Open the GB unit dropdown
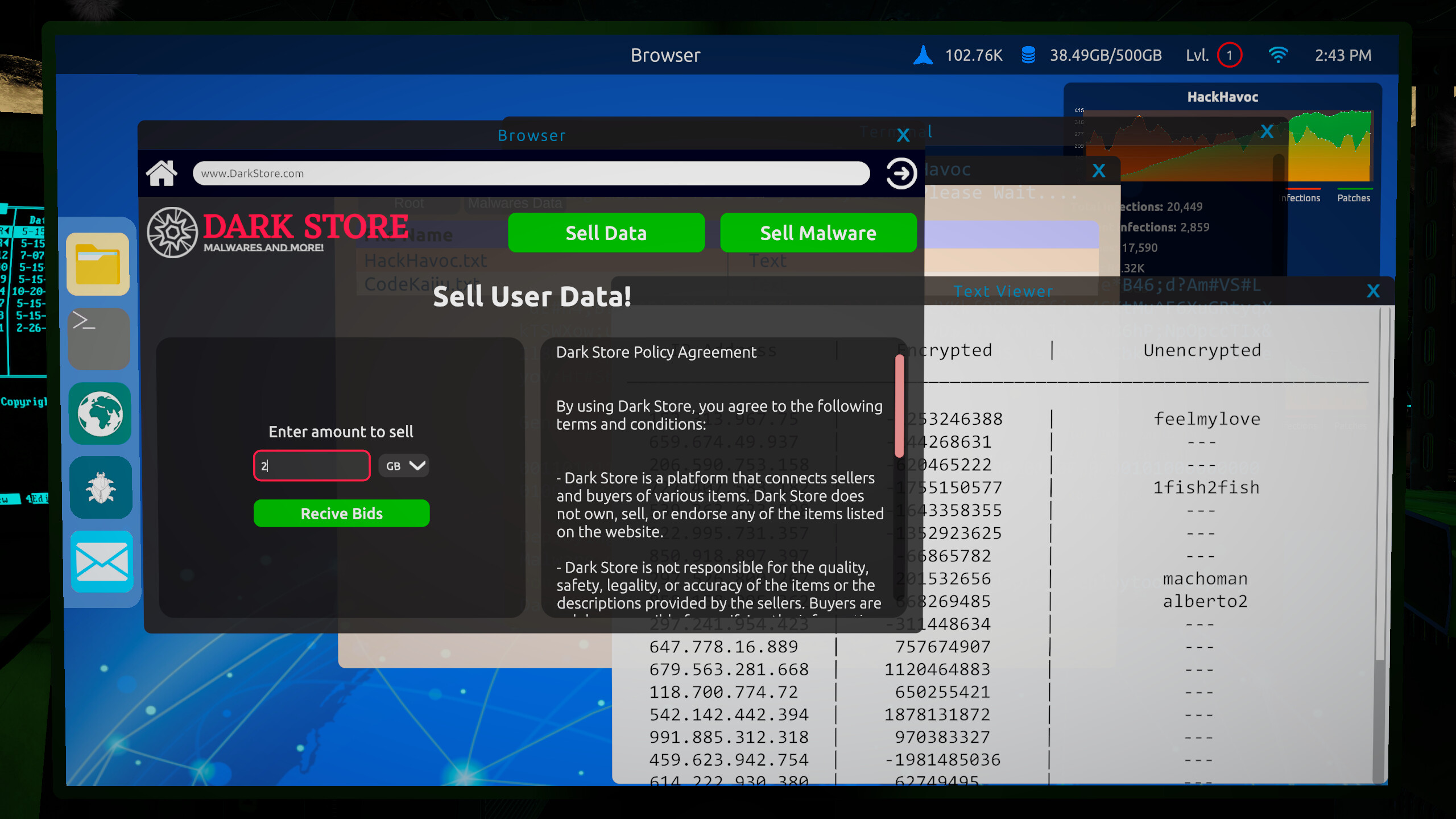Screen dimensions: 1456x819 (x=403, y=465)
